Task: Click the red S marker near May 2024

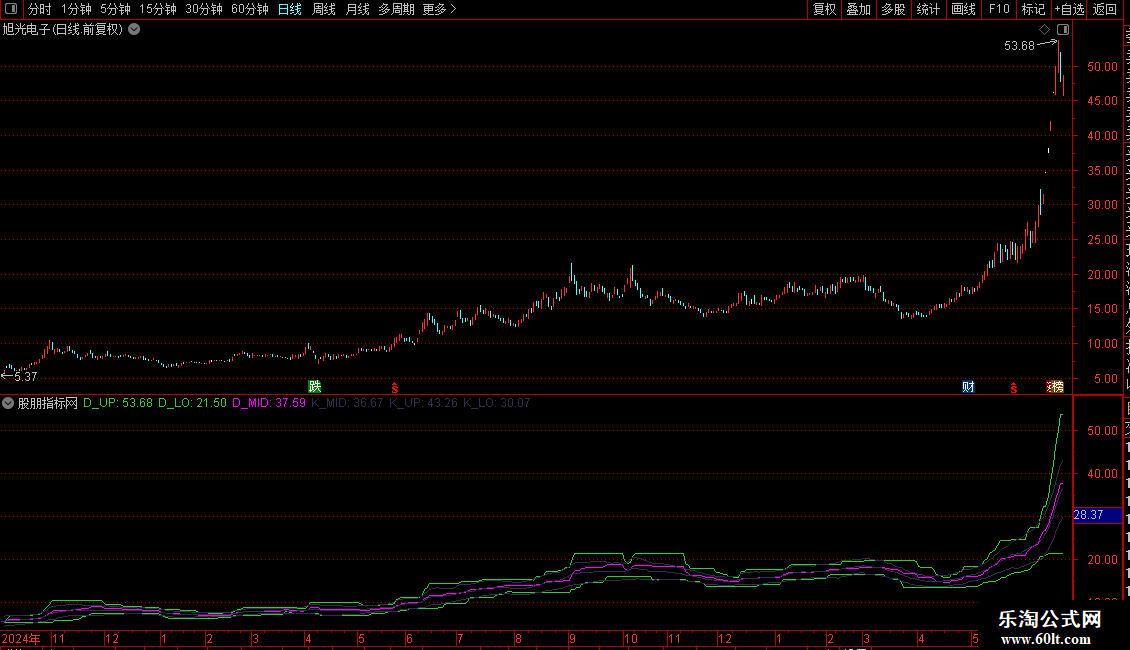Action: 394,388
